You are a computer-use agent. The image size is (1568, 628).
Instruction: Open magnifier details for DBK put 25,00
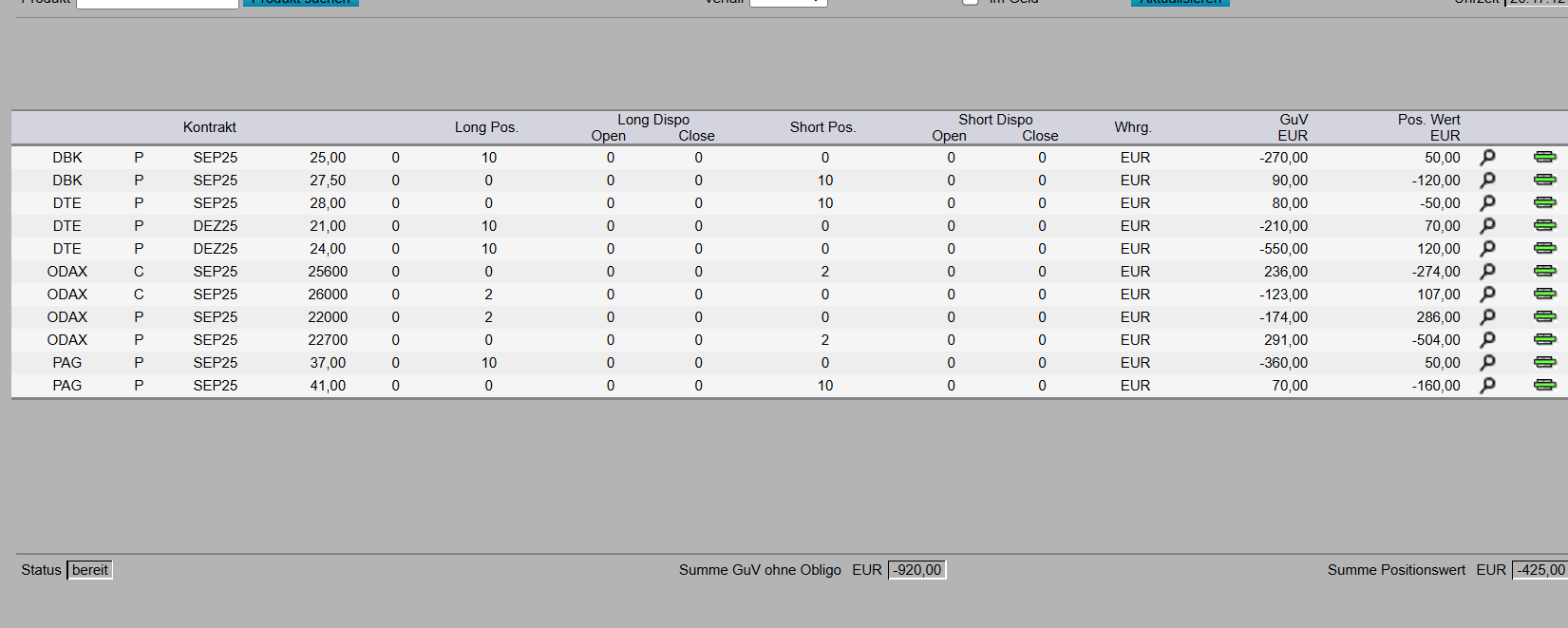(x=1487, y=157)
